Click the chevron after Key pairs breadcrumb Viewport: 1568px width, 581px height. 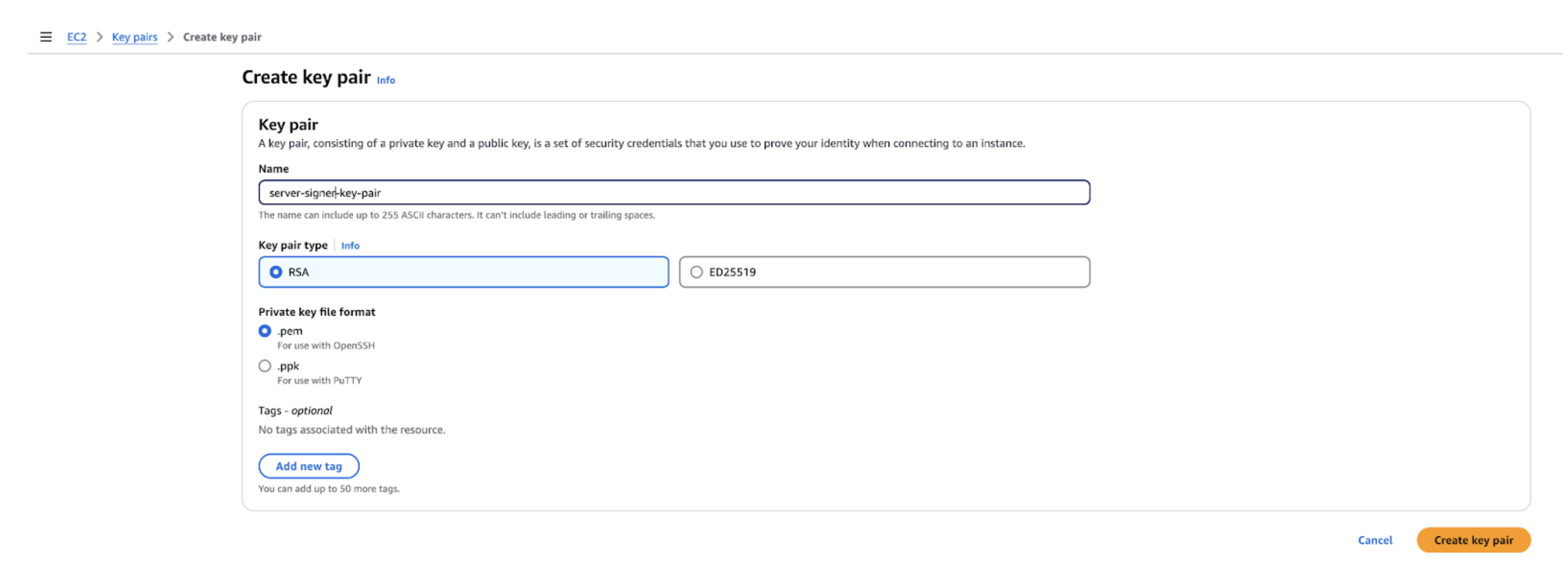(x=171, y=37)
